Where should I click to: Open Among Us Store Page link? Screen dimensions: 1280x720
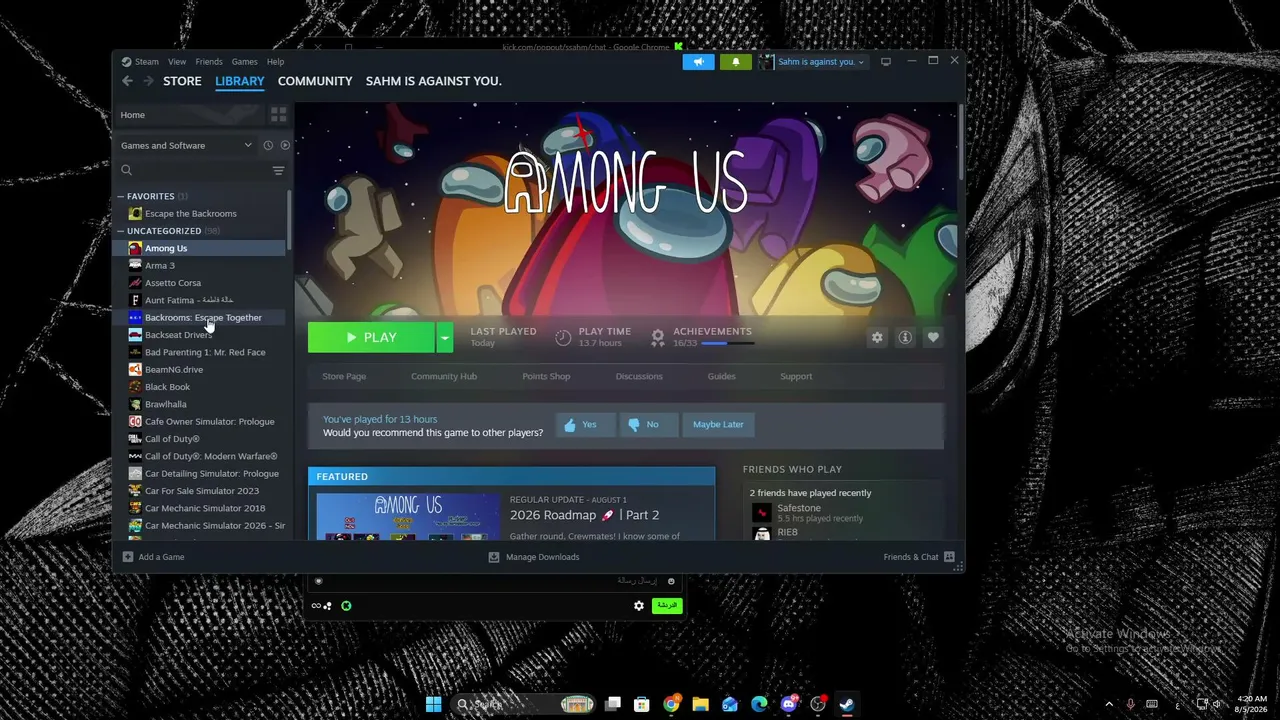click(x=344, y=376)
